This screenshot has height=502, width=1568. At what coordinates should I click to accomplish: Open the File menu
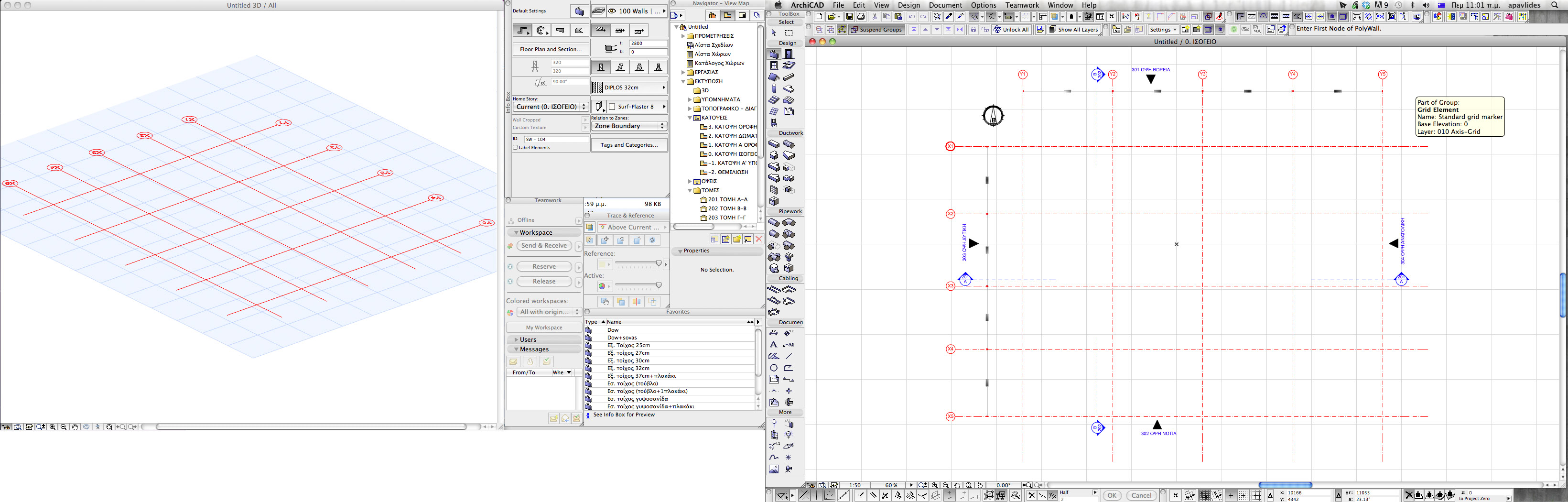click(838, 5)
